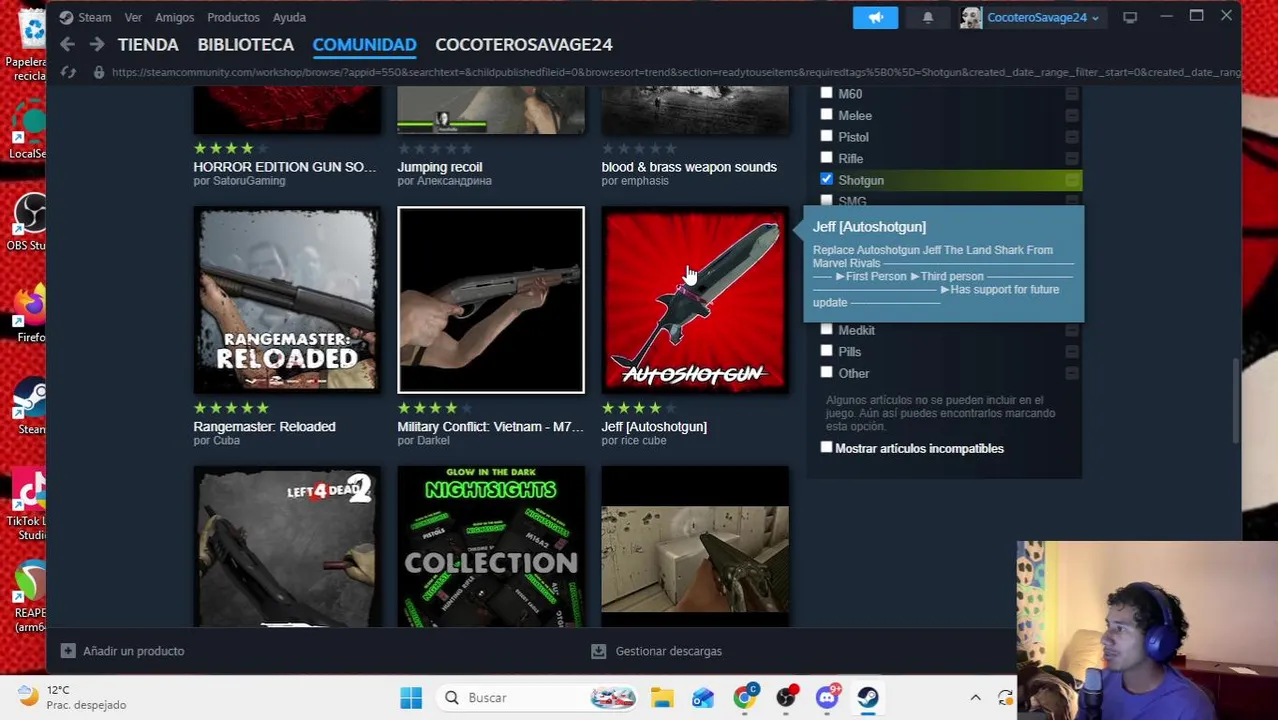Open Steam announcements megaphone button

pyautogui.click(x=875, y=17)
